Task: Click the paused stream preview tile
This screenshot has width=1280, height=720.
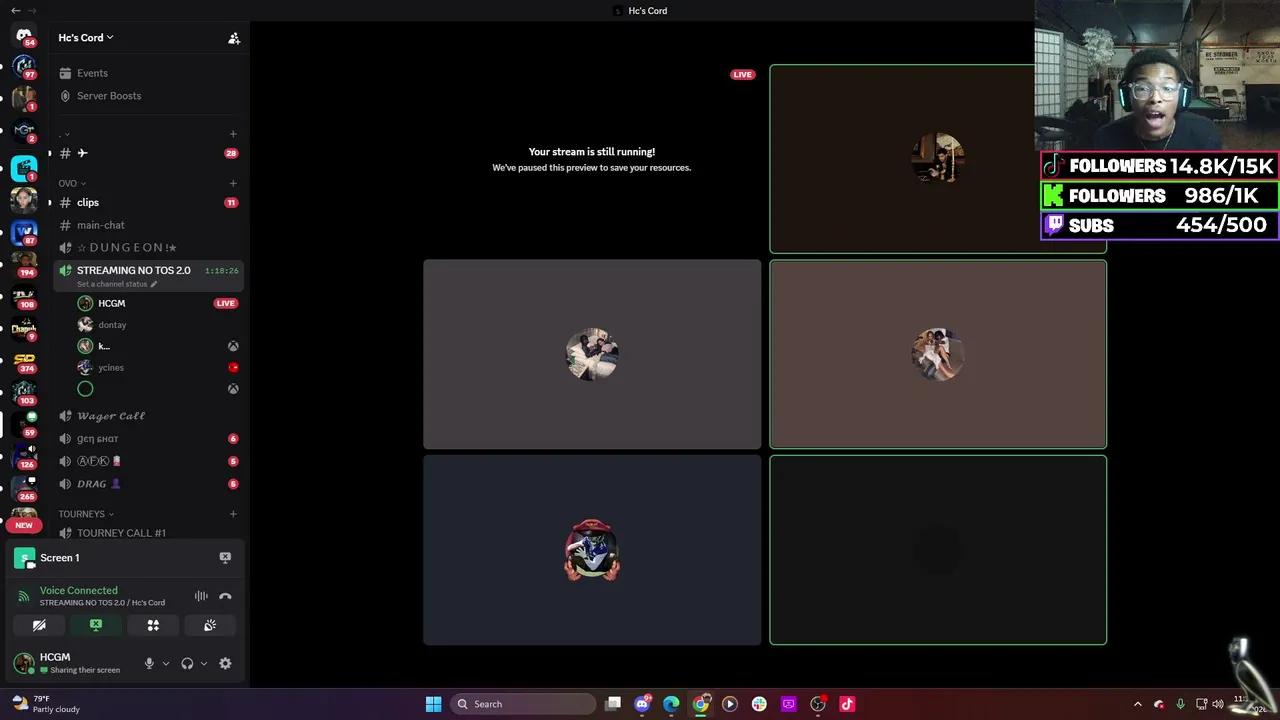Action: click(592, 159)
